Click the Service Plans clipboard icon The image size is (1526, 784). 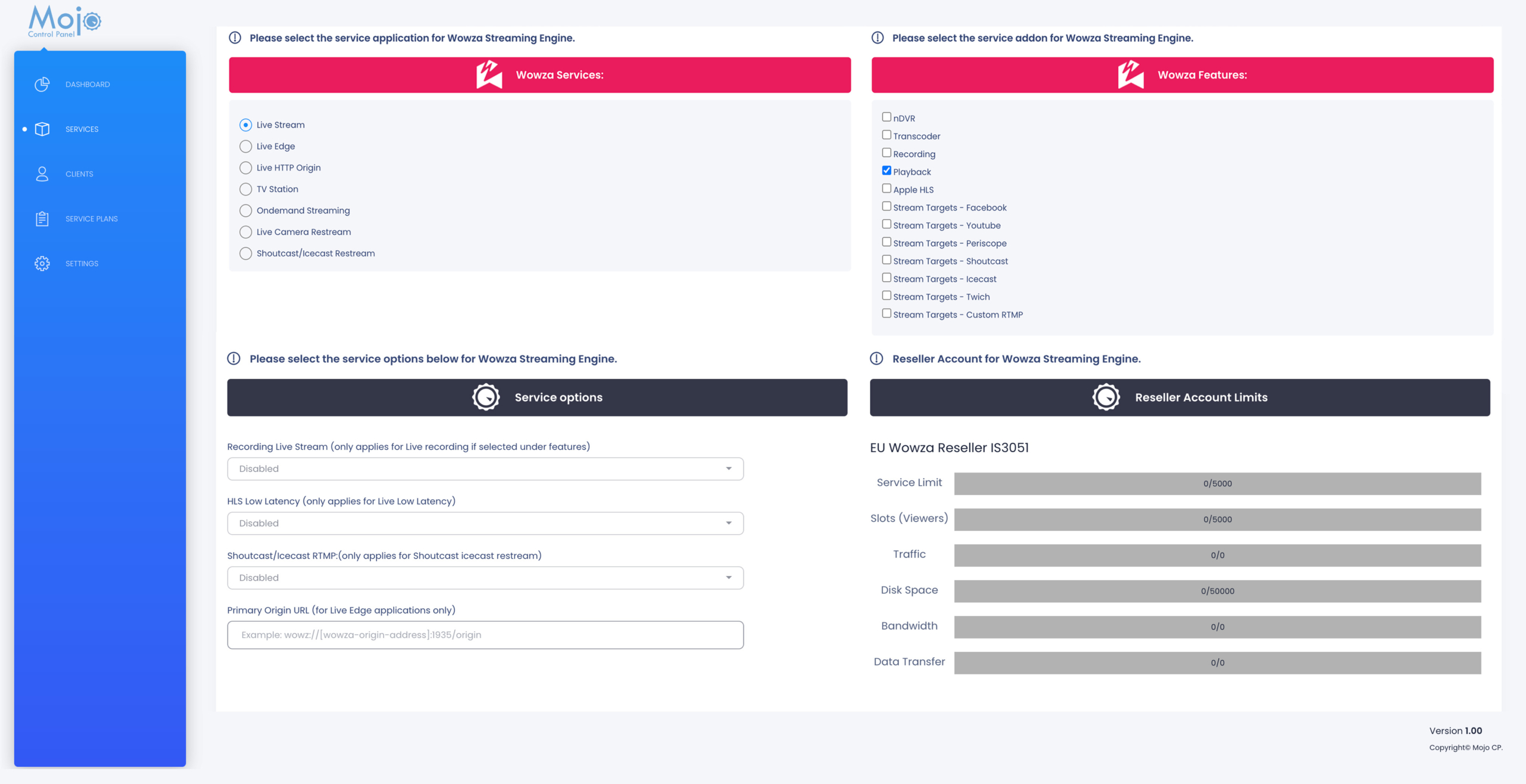pos(42,219)
